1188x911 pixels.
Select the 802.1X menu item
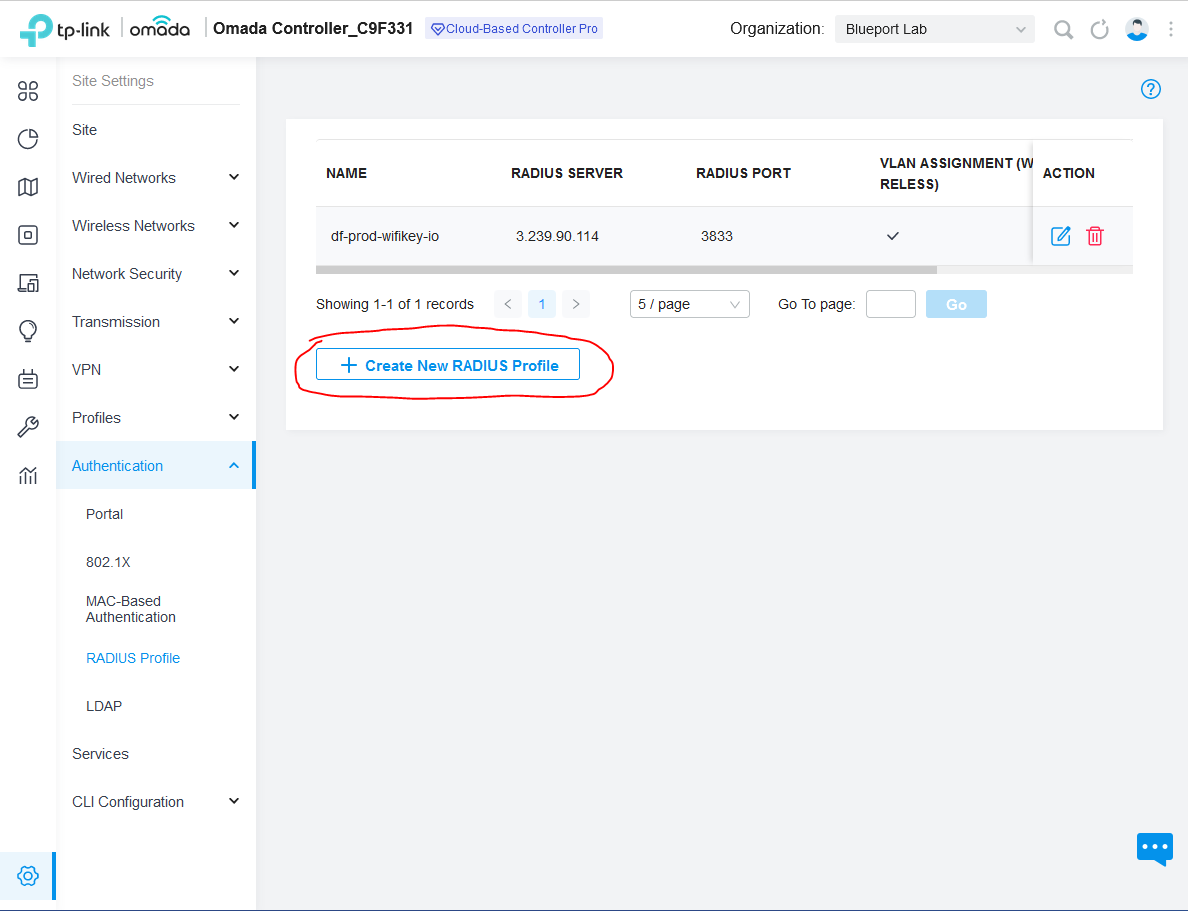tap(108, 562)
